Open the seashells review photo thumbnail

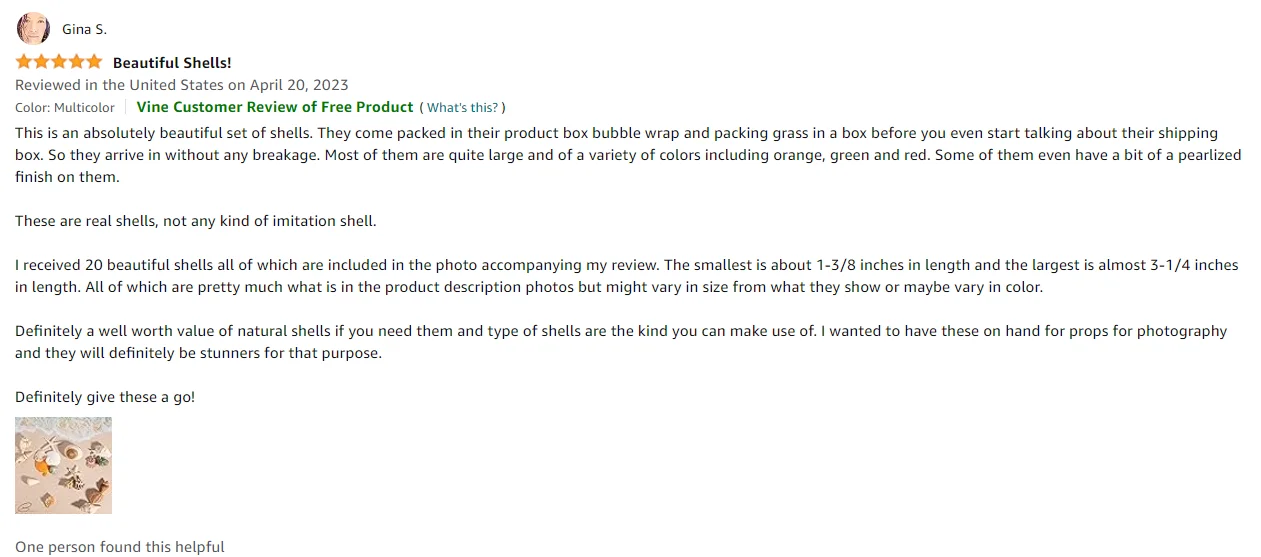pos(63,465)
